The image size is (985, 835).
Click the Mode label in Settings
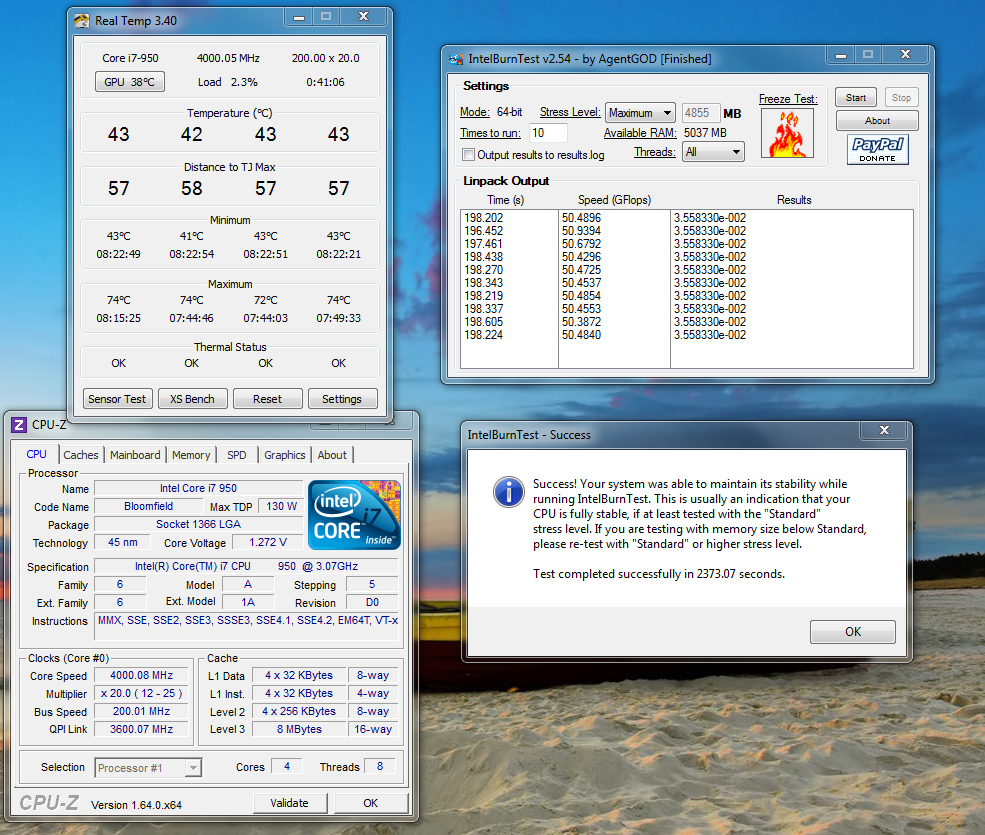point(474,112)
